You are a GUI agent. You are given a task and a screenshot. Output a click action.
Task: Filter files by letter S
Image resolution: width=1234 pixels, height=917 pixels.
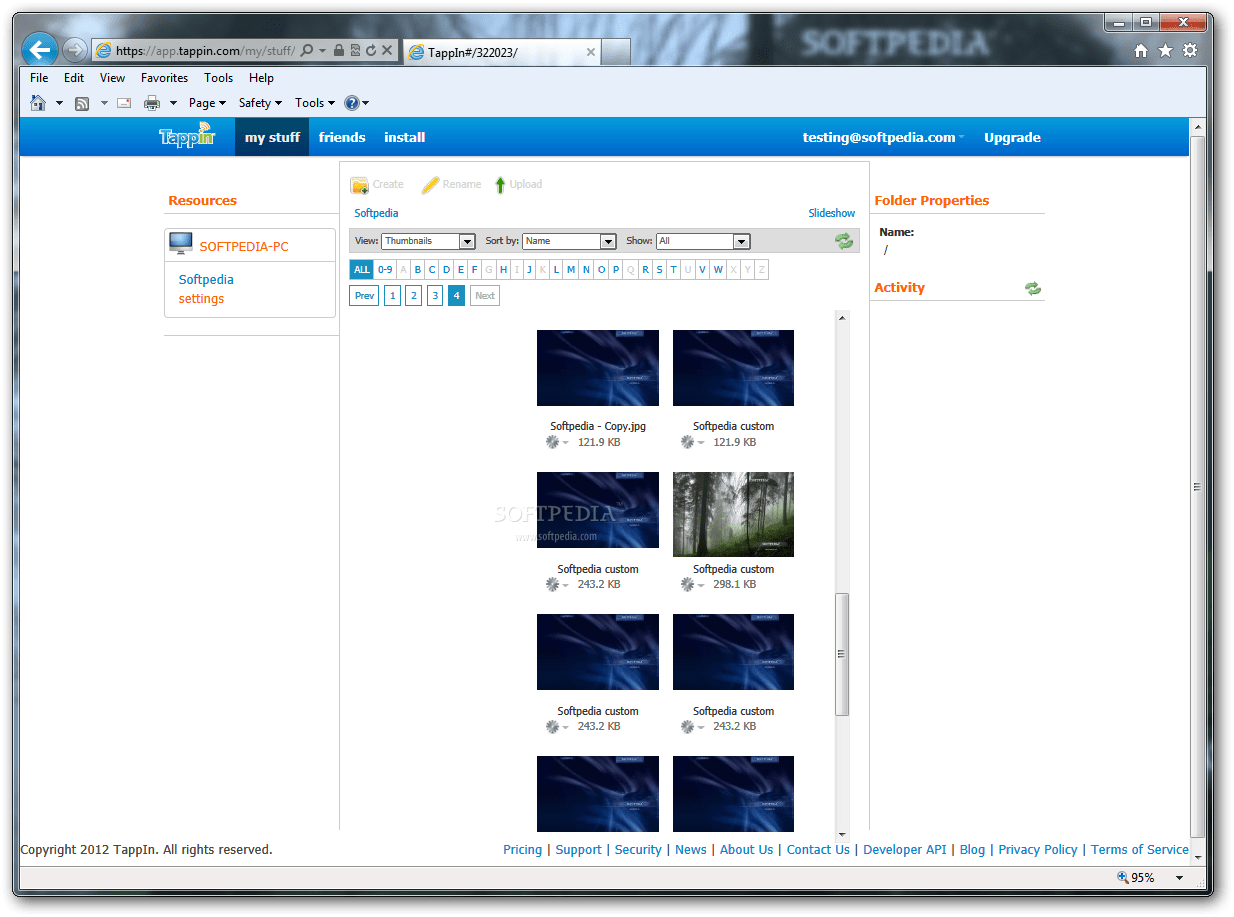660,269
